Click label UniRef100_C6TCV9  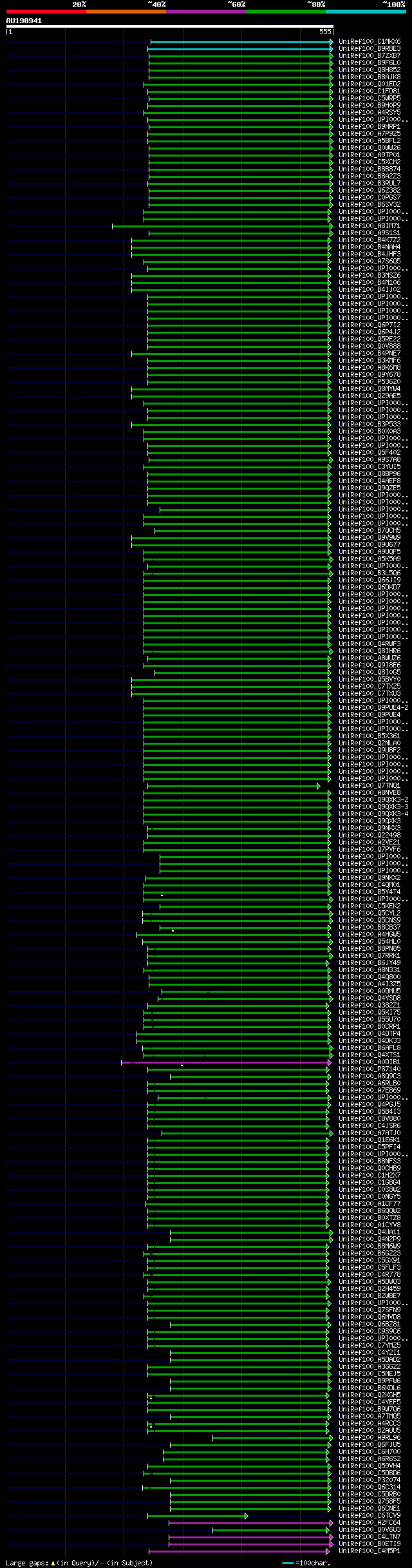pos(370,1516)
